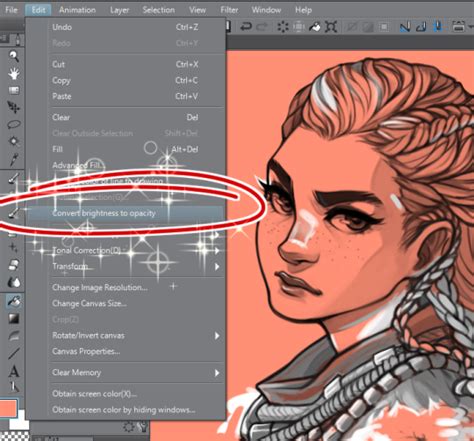474x441 pixels.
Task: Select the Text tool
Action: (14, 371)
